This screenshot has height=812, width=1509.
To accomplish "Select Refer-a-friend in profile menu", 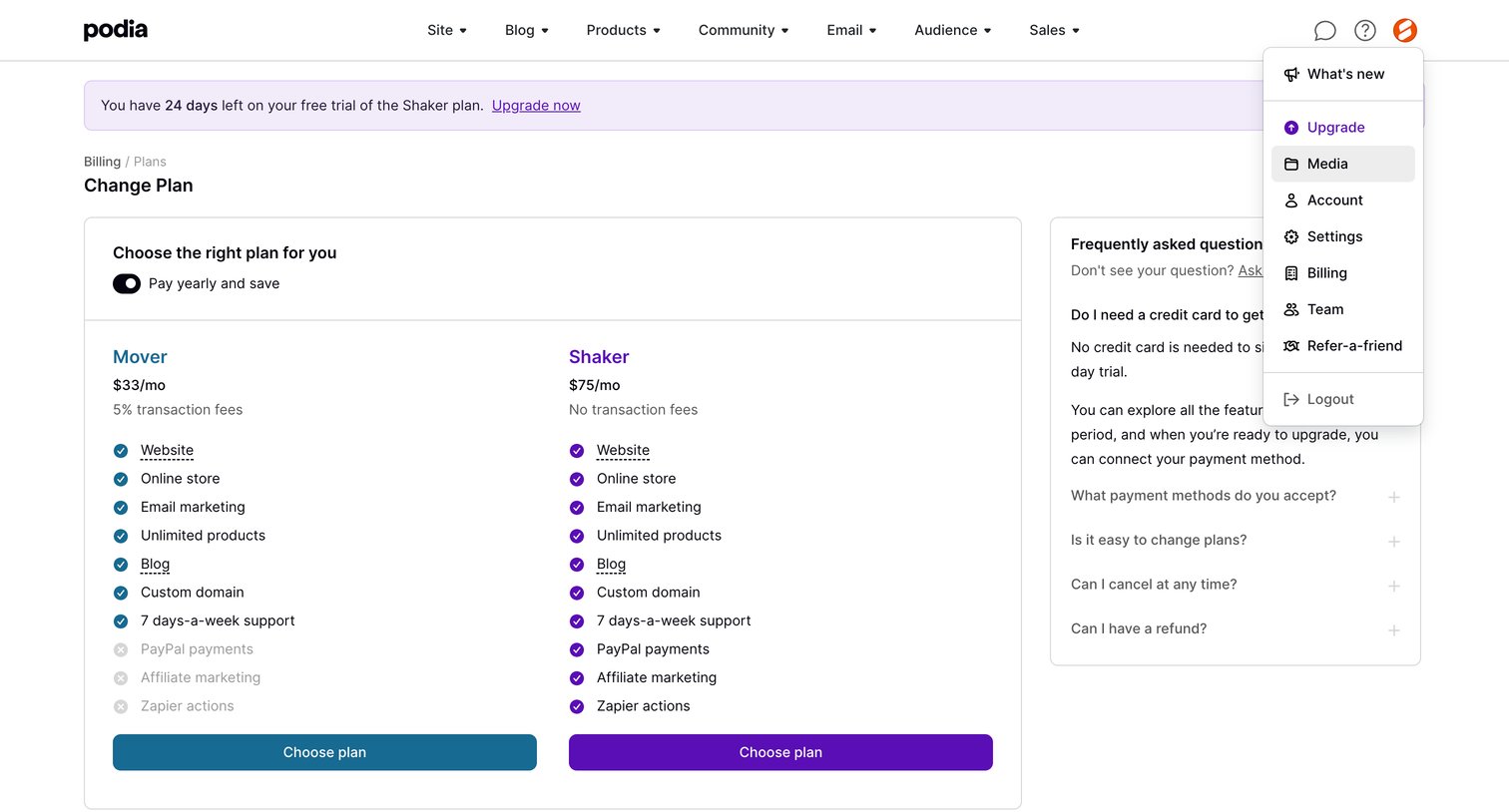I will [x=1343, y=346].
